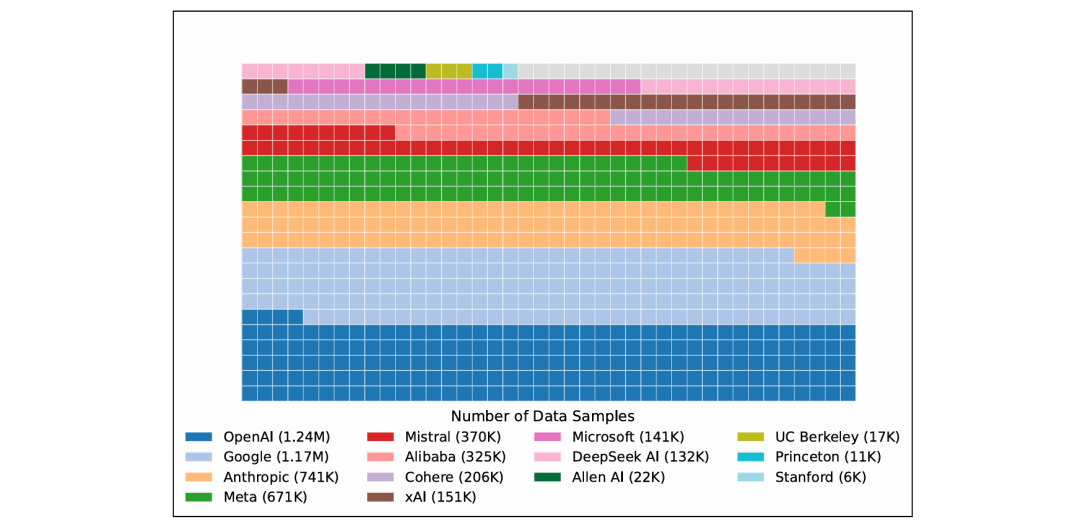
Task: Click the OpenAI blue legend swatch
Action: click(x=199, y=437)
